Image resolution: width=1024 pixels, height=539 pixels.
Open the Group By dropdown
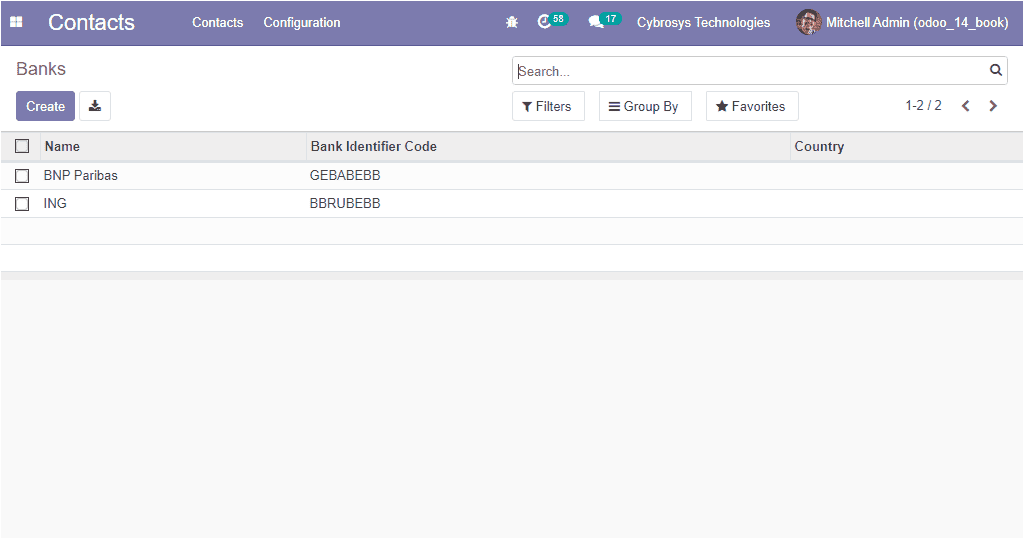click(645, 106)
